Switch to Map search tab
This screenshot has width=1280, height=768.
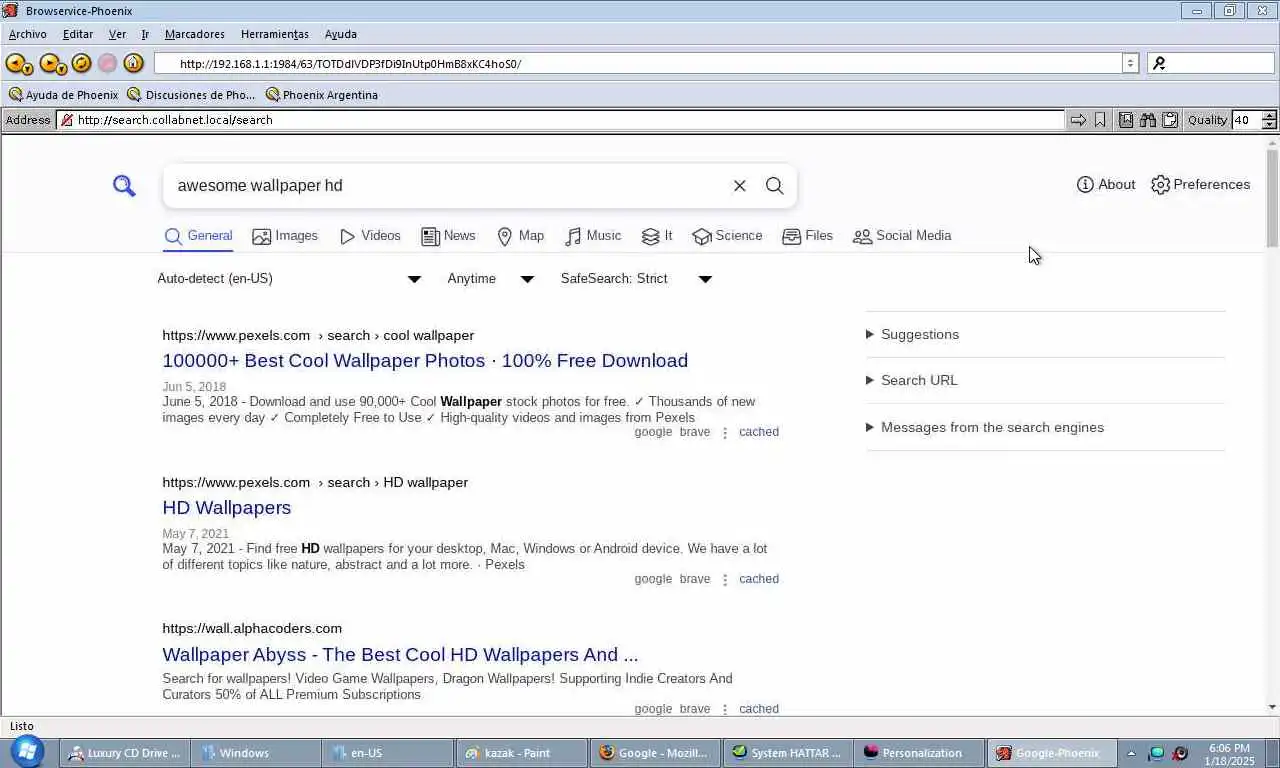[520, 237]
